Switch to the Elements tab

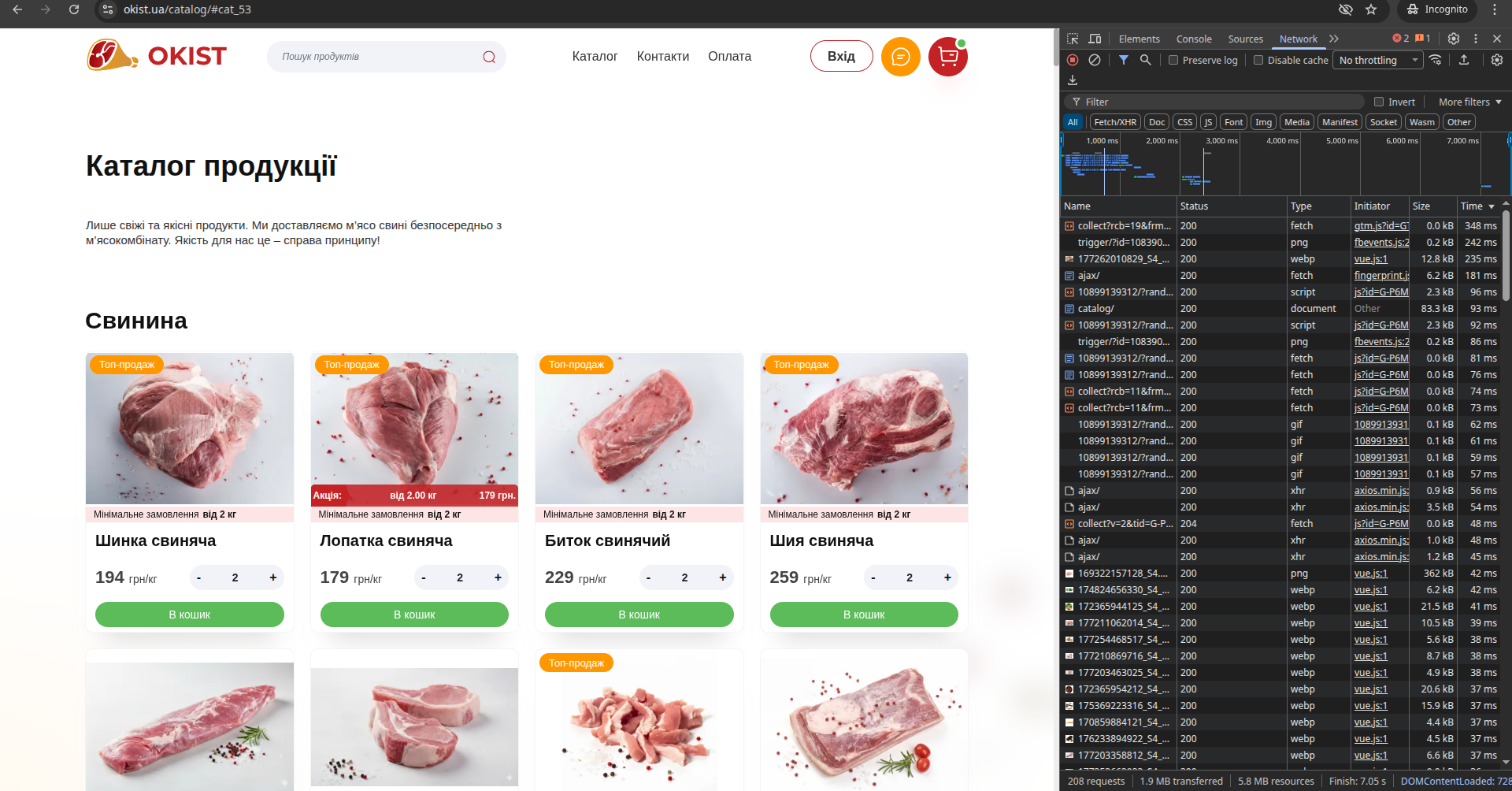(x=1139, y=39)
